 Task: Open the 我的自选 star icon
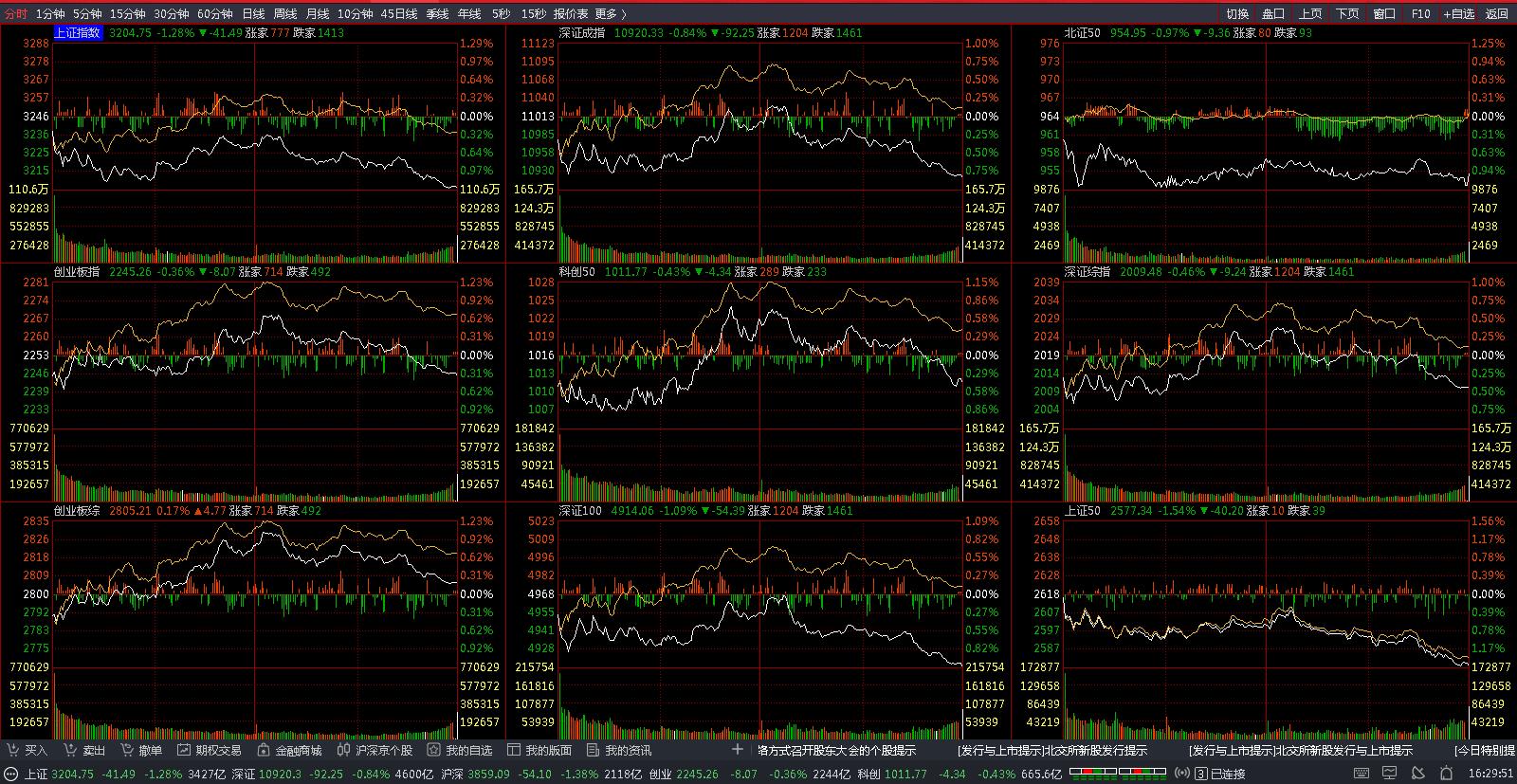433,750
